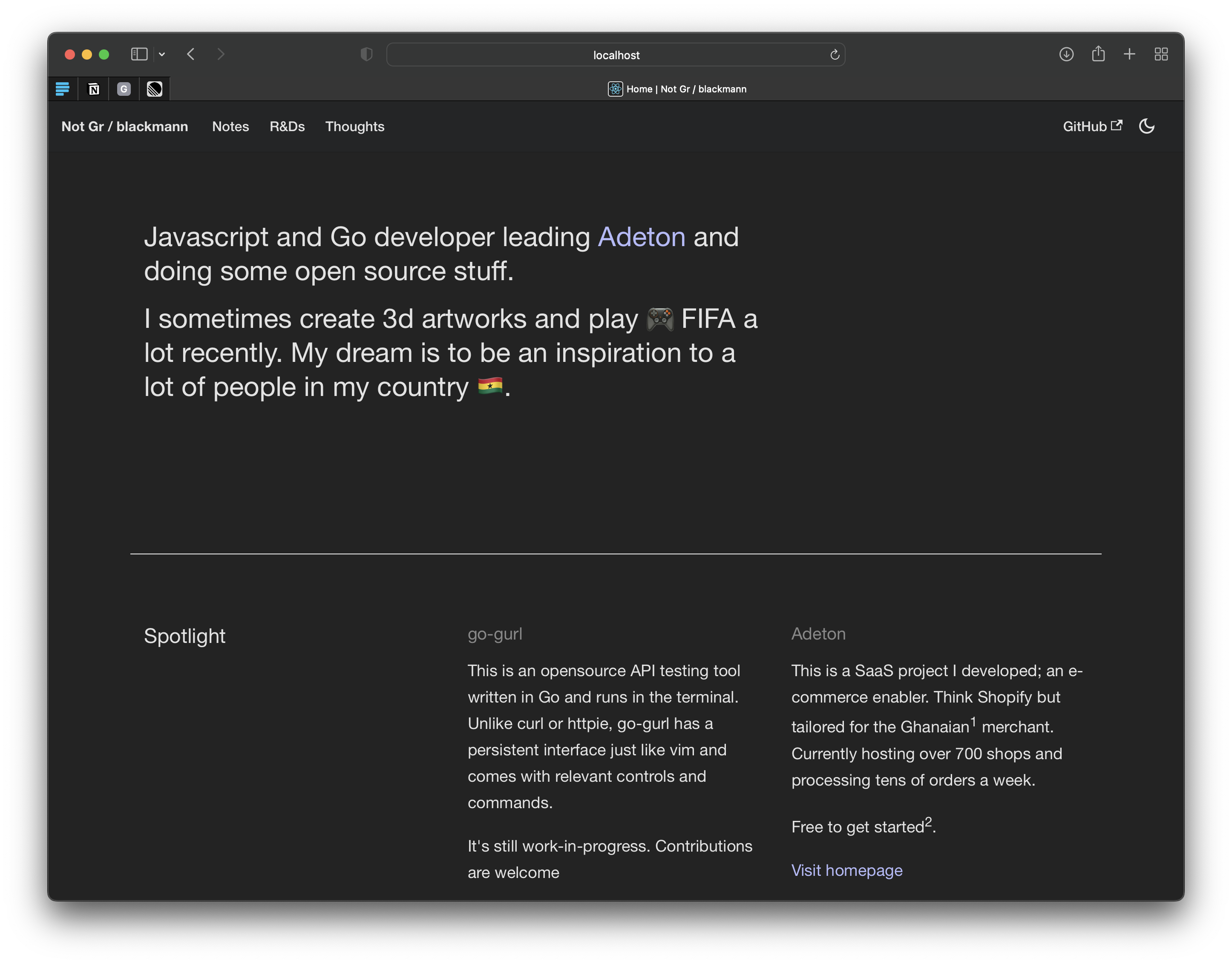Reload the localhost page
The image size is (1232, 964).
(x=835, y=55)
